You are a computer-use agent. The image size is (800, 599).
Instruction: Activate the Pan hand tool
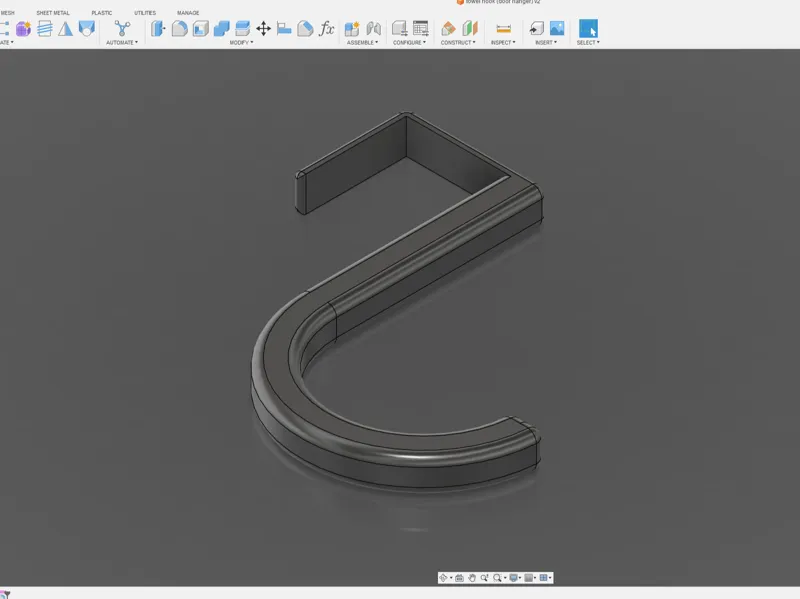472,578
